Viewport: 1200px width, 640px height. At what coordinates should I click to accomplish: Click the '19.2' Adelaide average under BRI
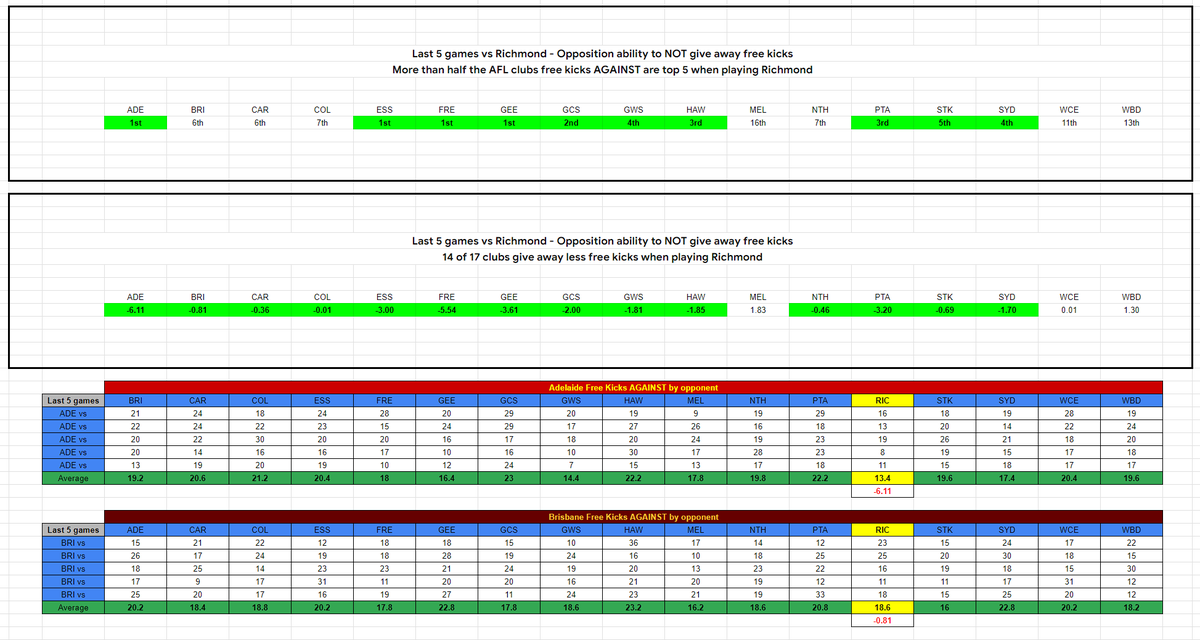(135, 478)
